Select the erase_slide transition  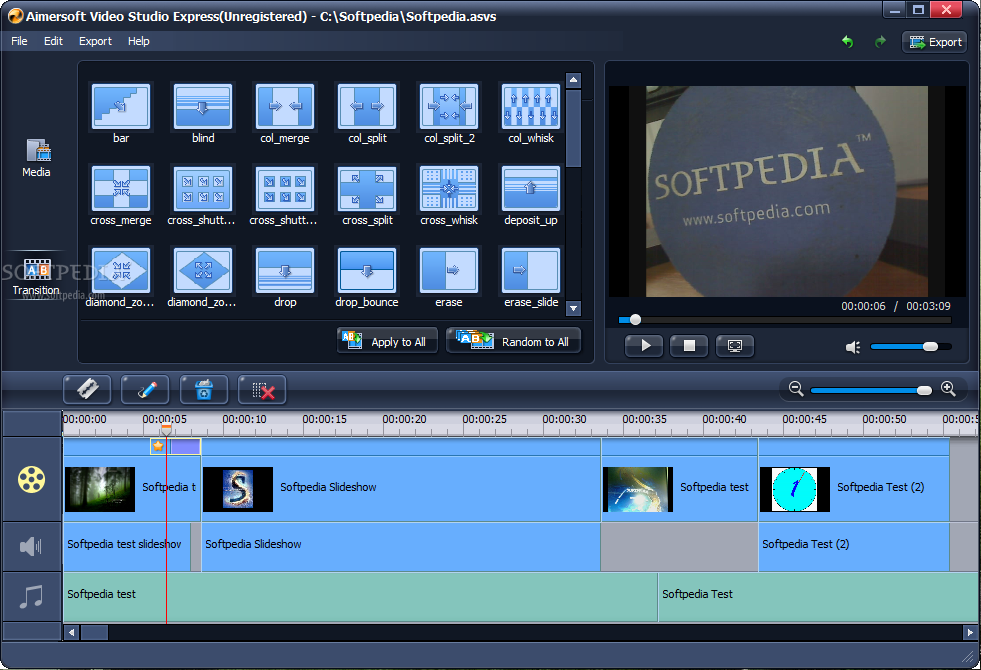[x=531, y=270]
